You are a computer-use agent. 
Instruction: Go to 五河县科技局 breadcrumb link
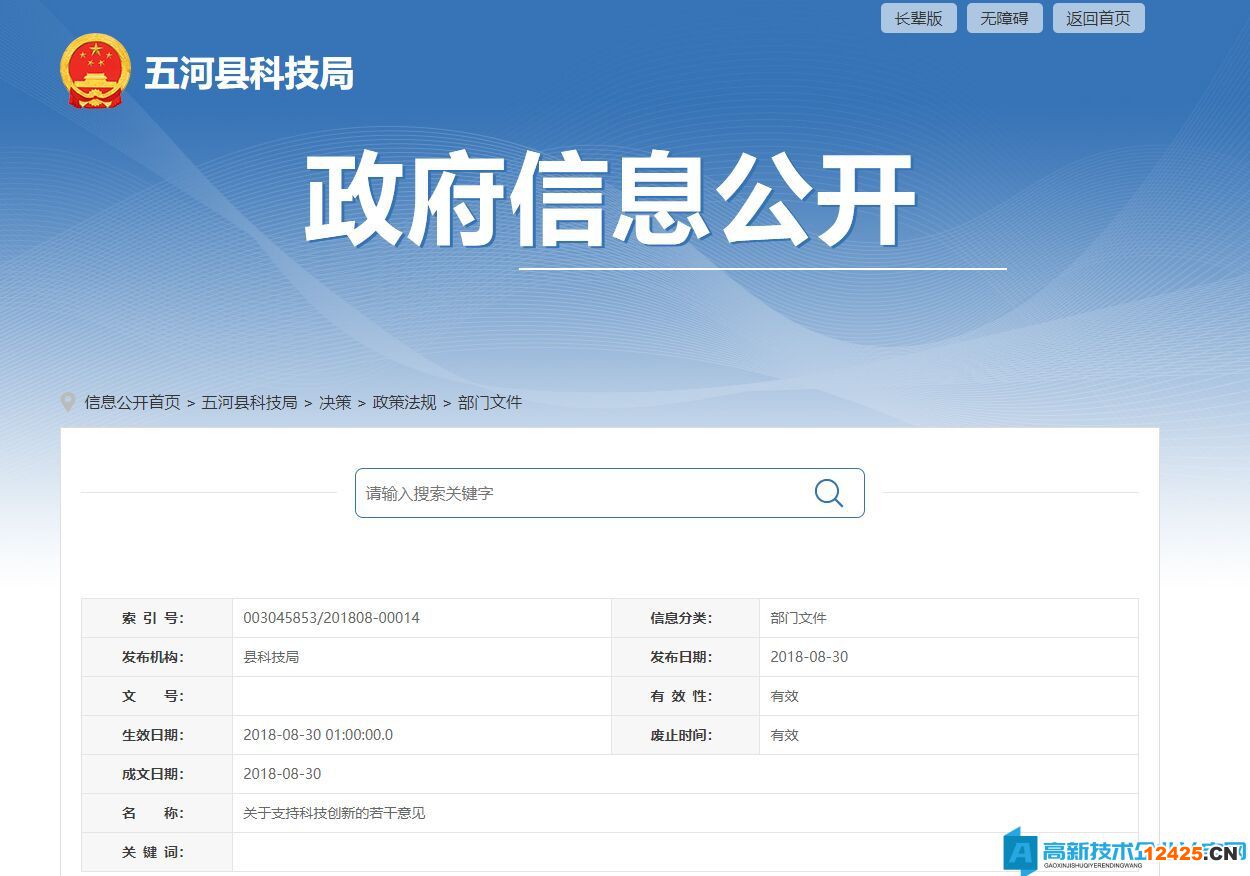click(249, 402)
